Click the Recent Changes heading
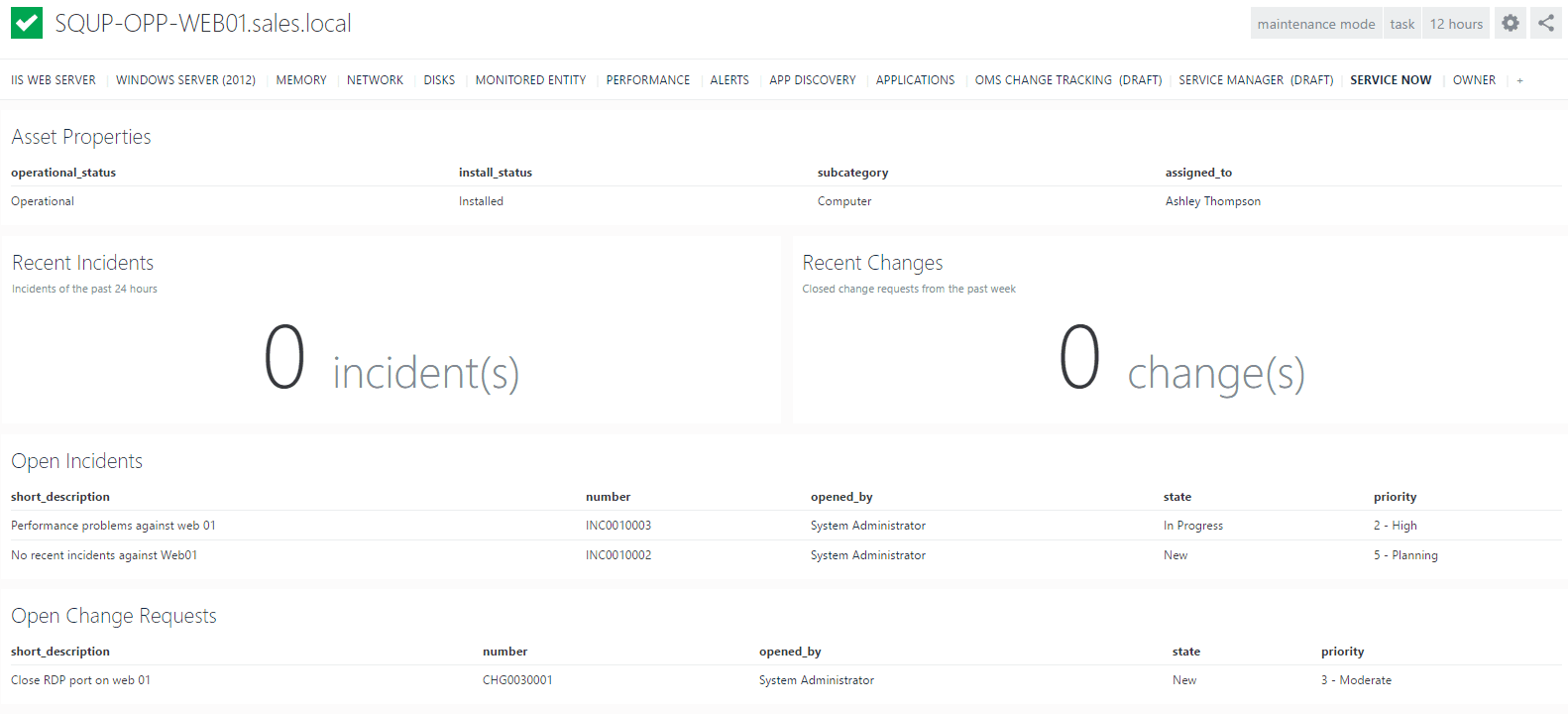The width and height of the screenshot is (1568, 714). tap(872, 263)
